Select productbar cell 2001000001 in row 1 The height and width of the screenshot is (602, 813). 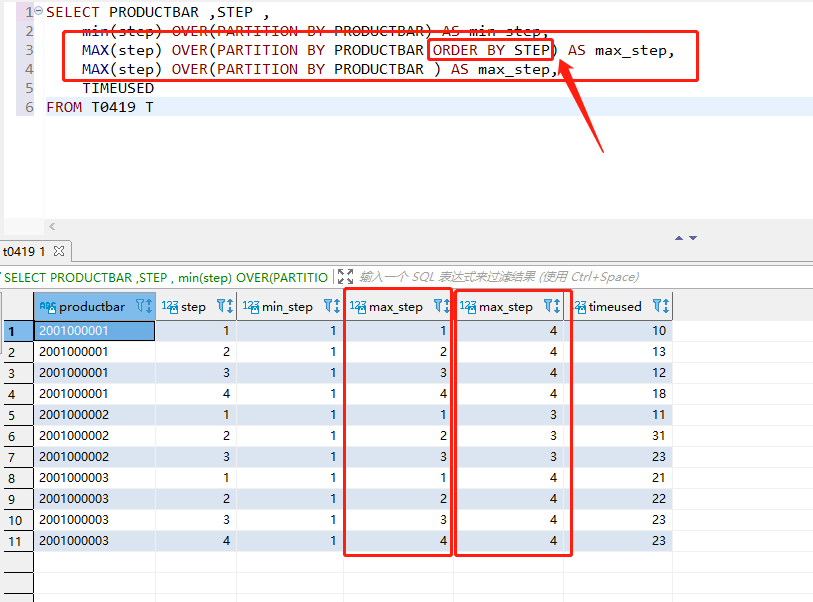94,331
